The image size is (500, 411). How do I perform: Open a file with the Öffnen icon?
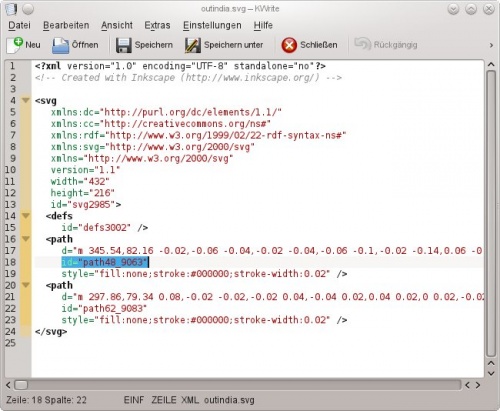pyautogui.click(x=60, y=45)
